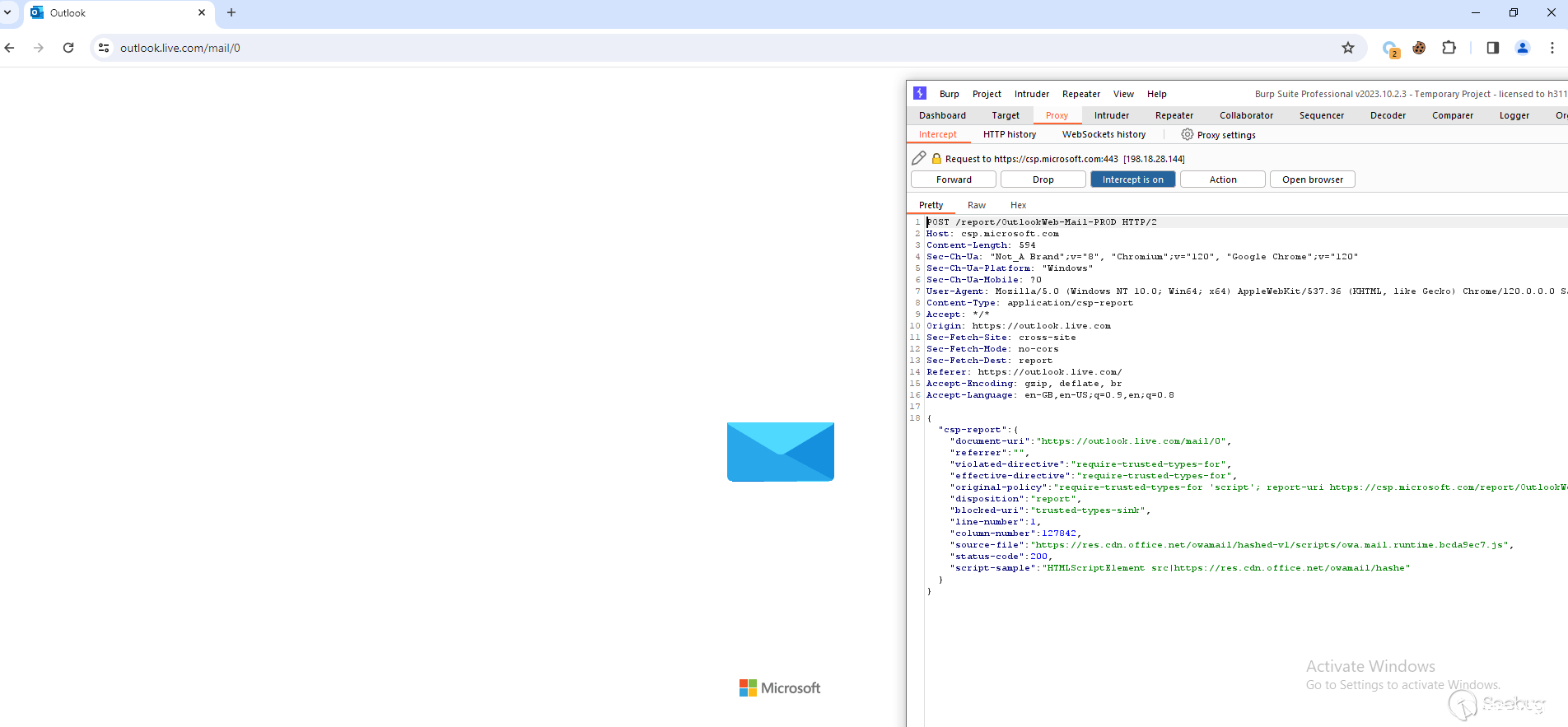Open Proxy settings gear icon
1568x727 pixels.
[x=1187, y=134]
